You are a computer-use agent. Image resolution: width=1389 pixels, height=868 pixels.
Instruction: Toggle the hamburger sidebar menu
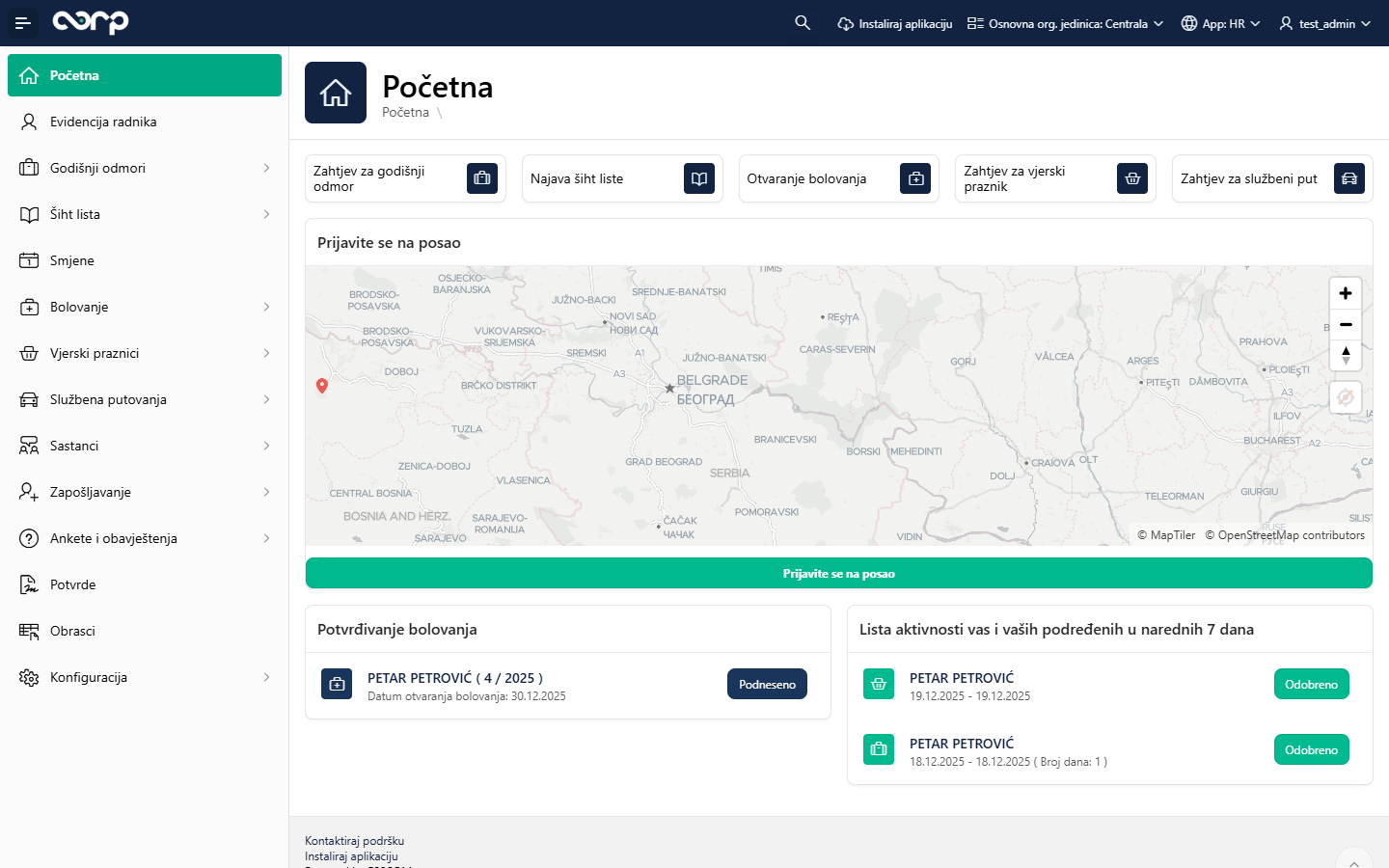[x=23, y=23]
